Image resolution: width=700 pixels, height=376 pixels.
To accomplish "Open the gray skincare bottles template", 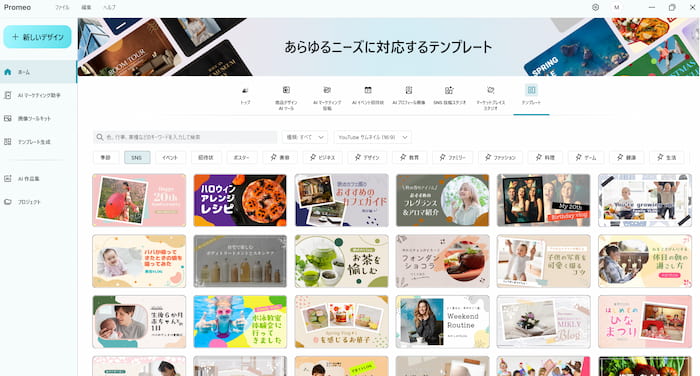I will pyautogui.click(x=240, y=261).
